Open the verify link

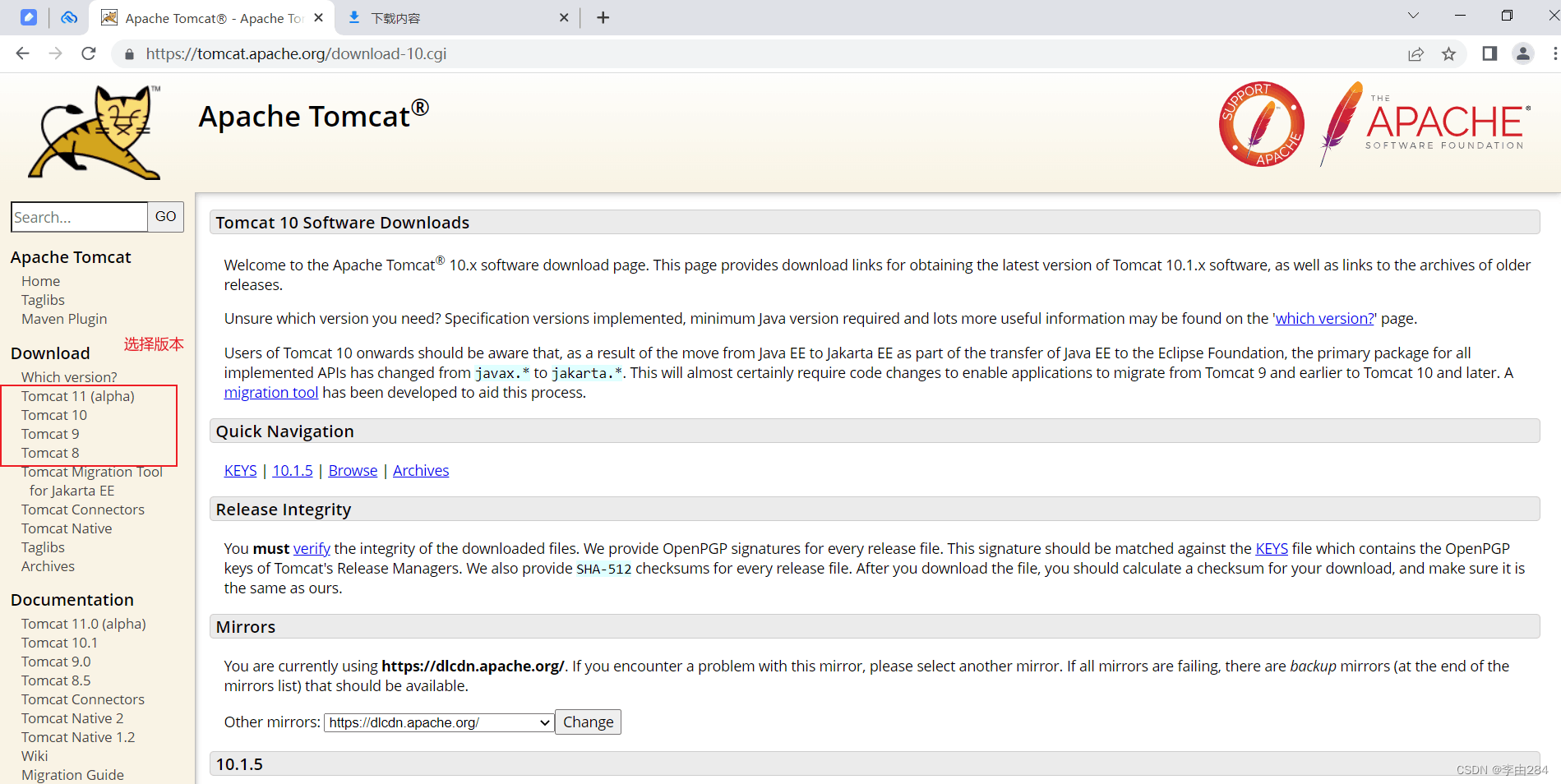coord(312,549)
